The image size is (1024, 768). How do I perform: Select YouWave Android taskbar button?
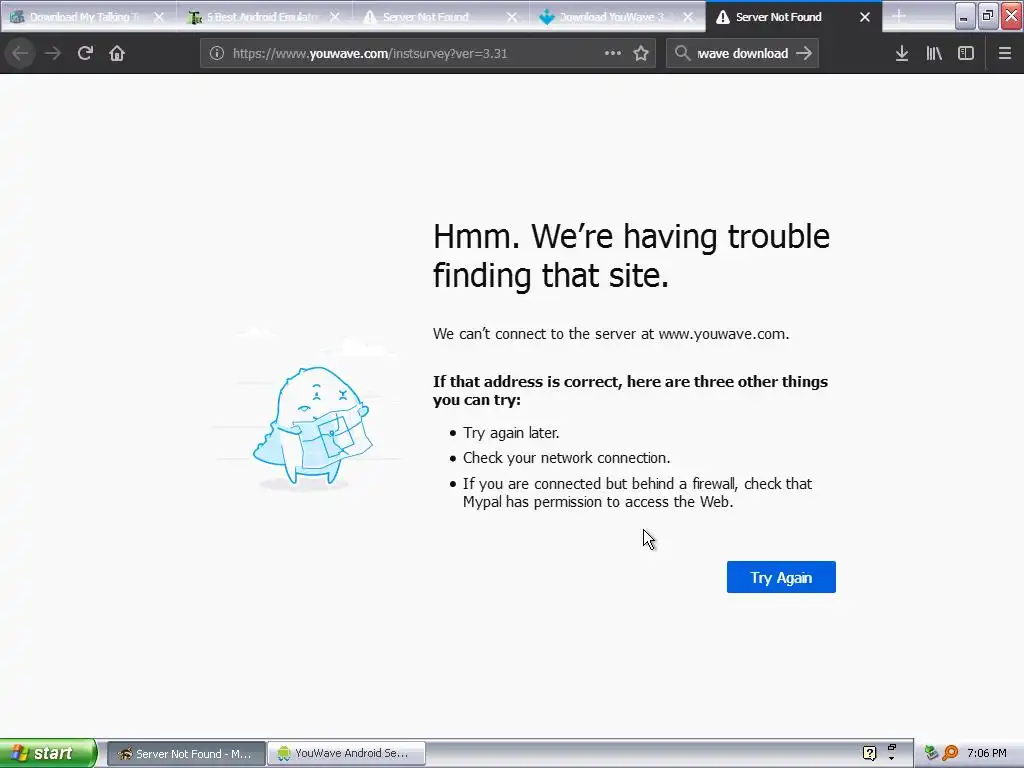click(x=347, y=754)
